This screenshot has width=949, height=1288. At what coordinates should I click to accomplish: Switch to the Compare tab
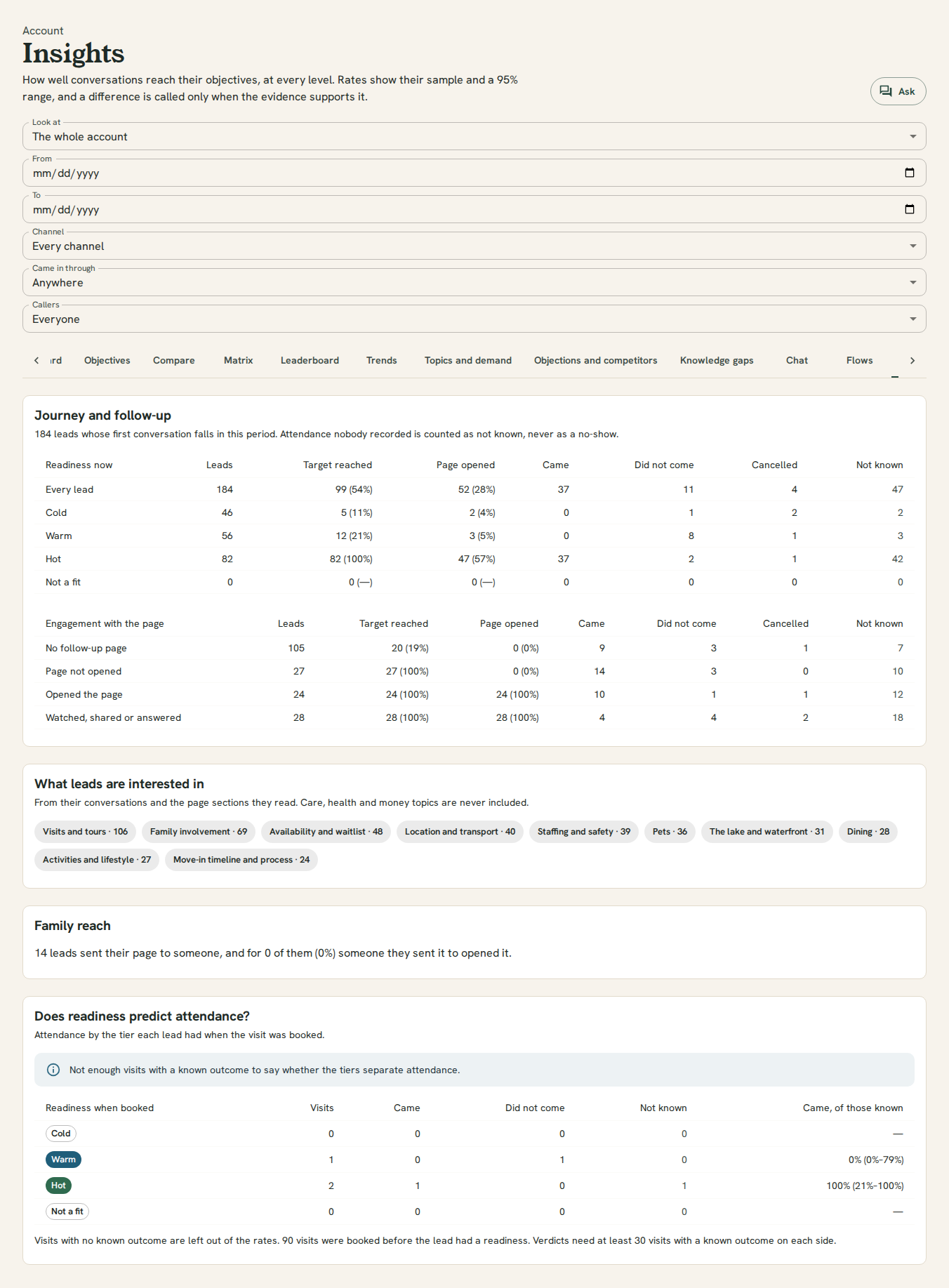click(174, 360)
